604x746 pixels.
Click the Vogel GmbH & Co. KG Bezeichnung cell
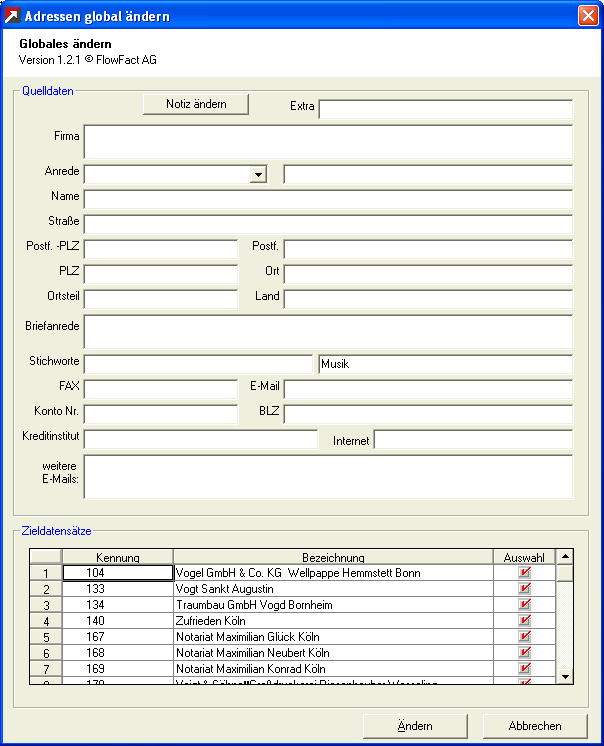333,573
